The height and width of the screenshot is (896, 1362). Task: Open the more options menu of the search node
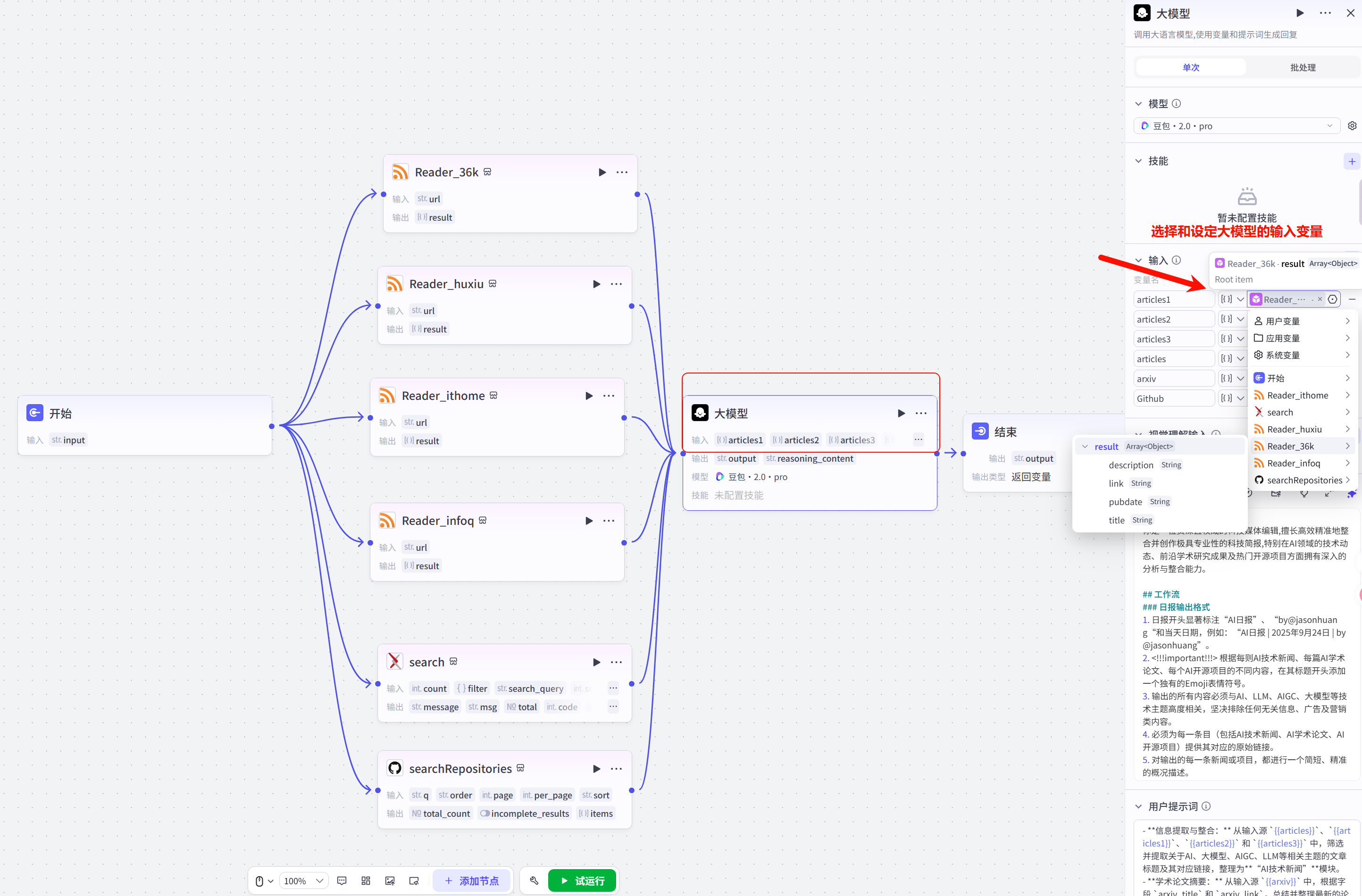coord(616,662)
